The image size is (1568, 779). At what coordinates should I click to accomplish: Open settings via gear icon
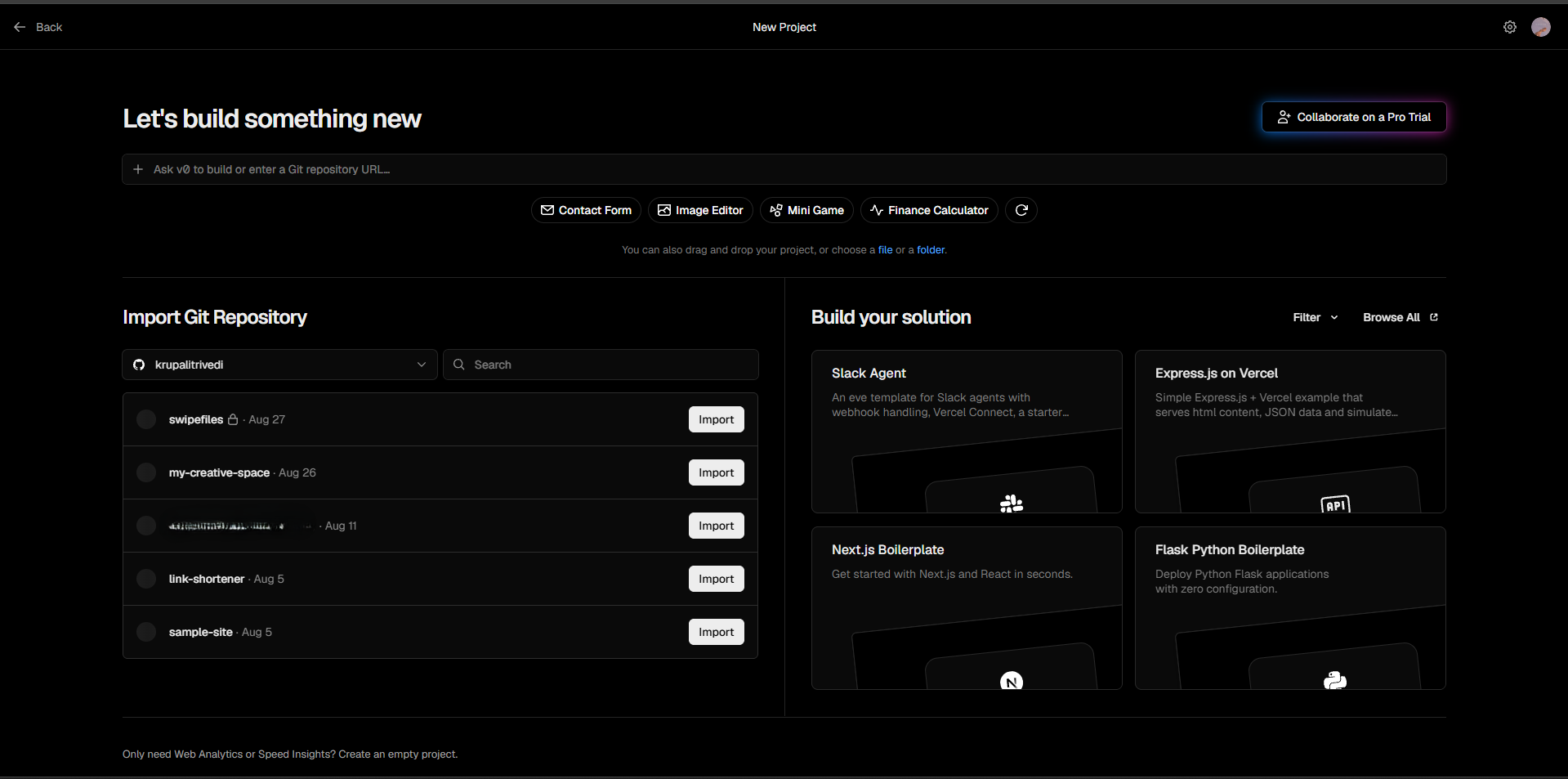1509,27
